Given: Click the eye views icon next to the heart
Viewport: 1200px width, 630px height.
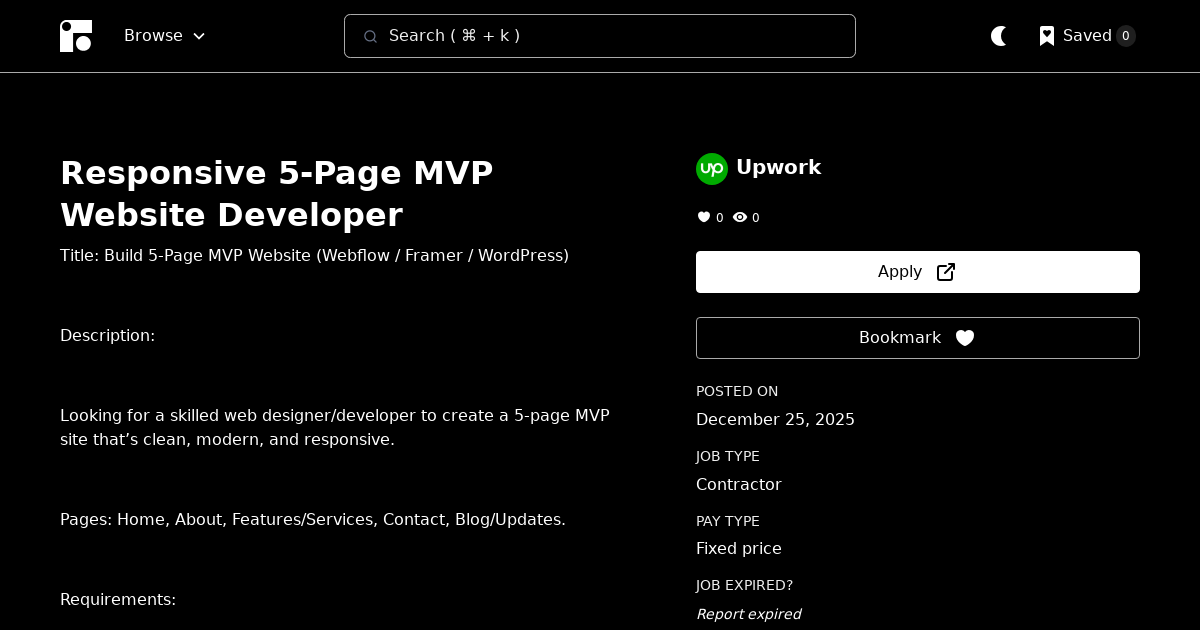Looking at the screenshot, I should [740, 217].
